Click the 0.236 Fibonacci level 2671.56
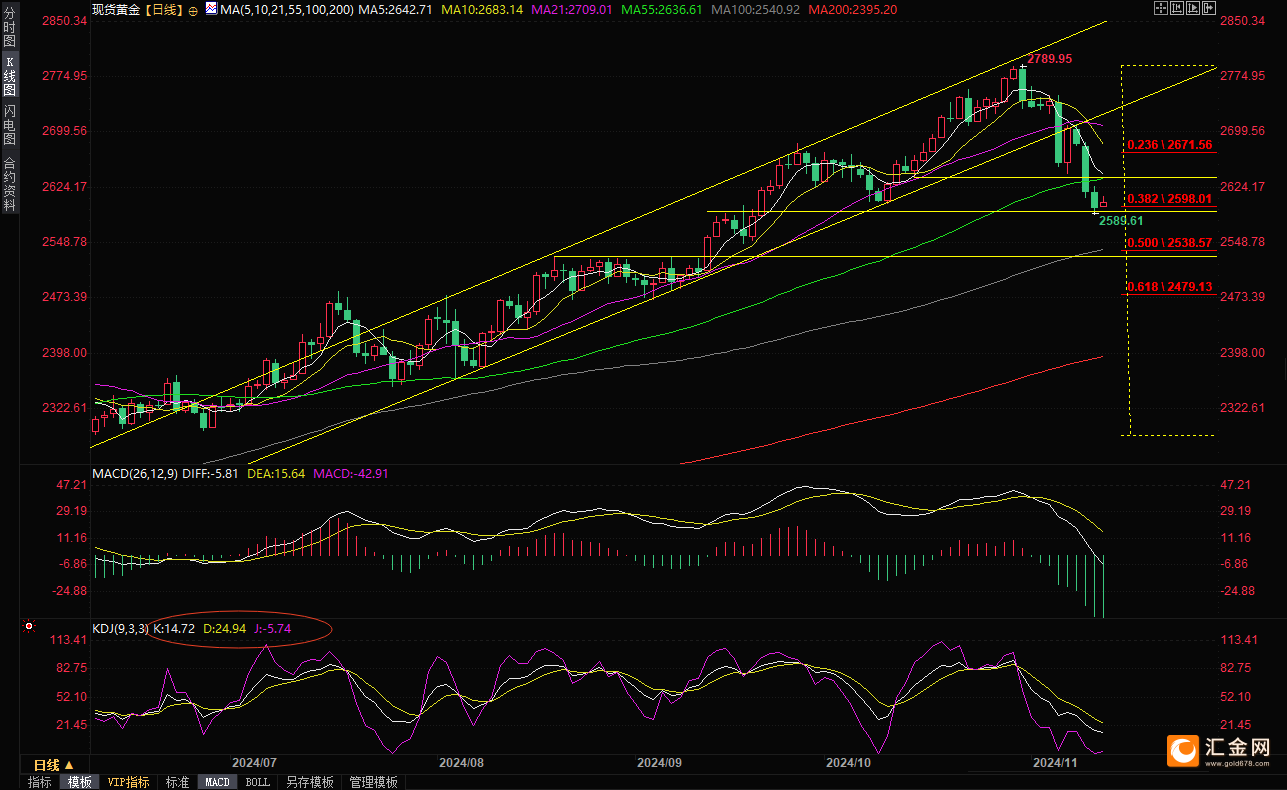This screenshot has width=1287, height=790. (x=1169, y=145)
